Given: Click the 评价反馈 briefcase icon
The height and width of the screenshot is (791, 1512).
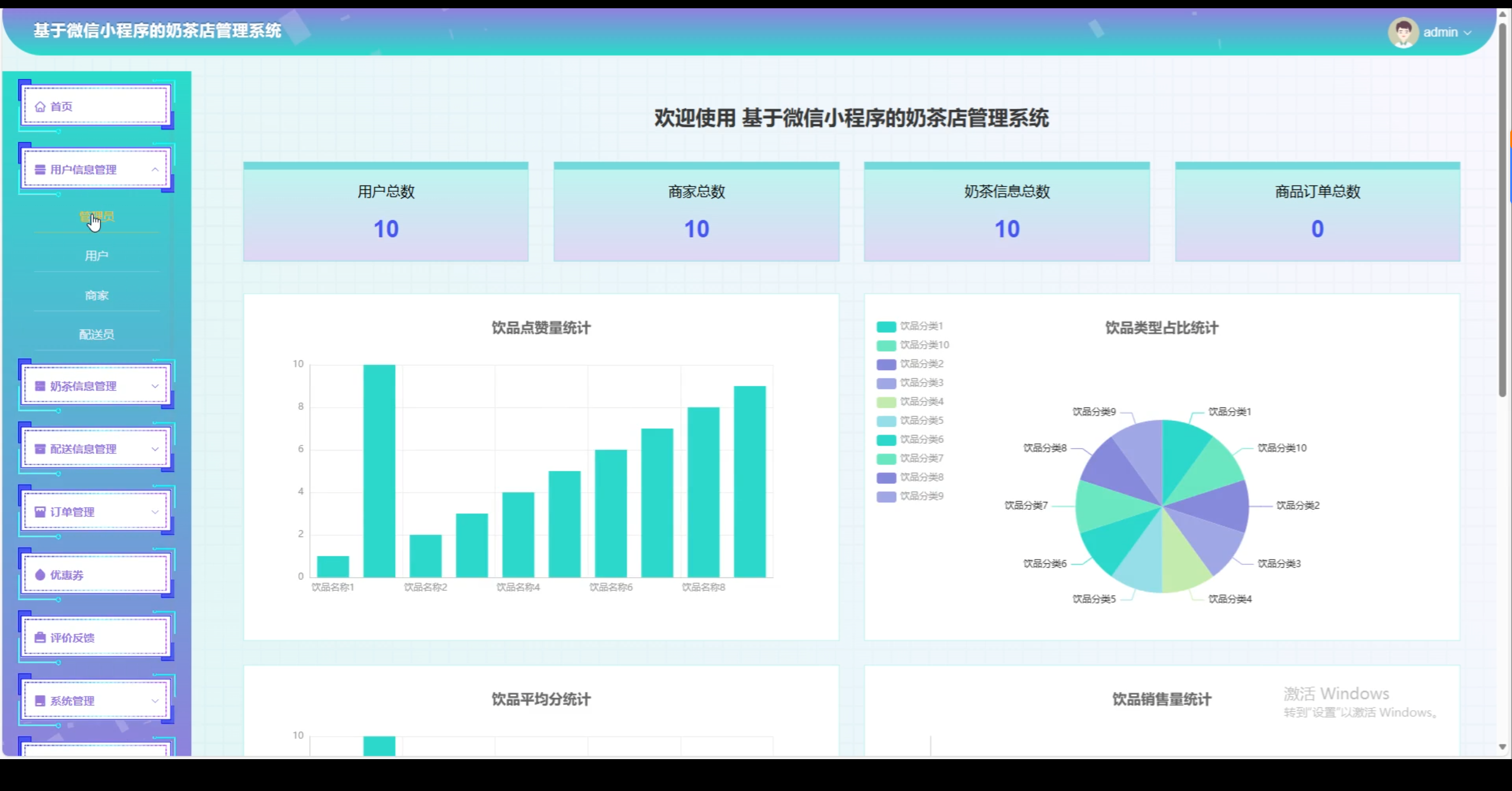Looking at the screenshot, I should [x=40, y=638].
